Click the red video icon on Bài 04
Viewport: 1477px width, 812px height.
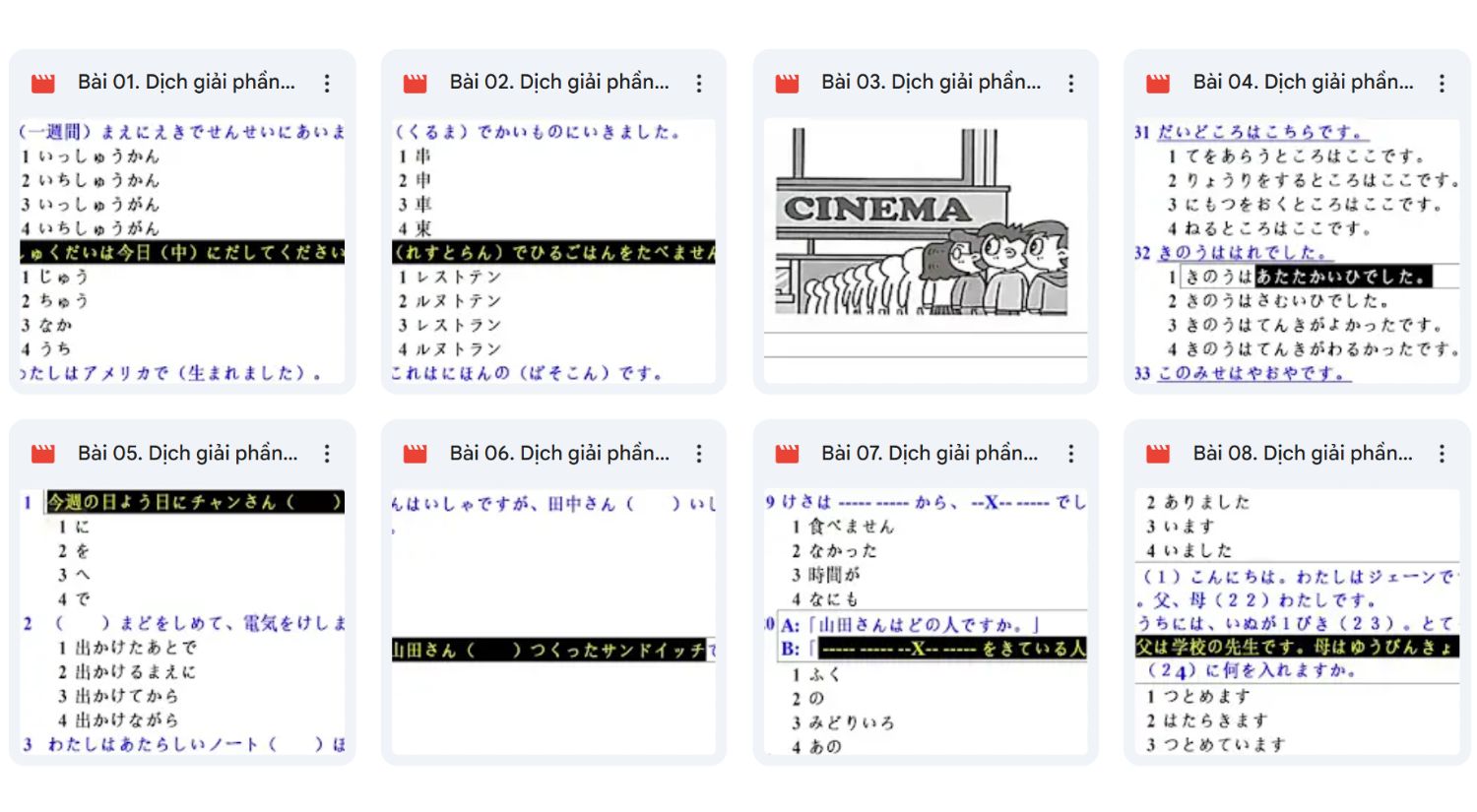pyautogui.click(x=1157, y=83)
